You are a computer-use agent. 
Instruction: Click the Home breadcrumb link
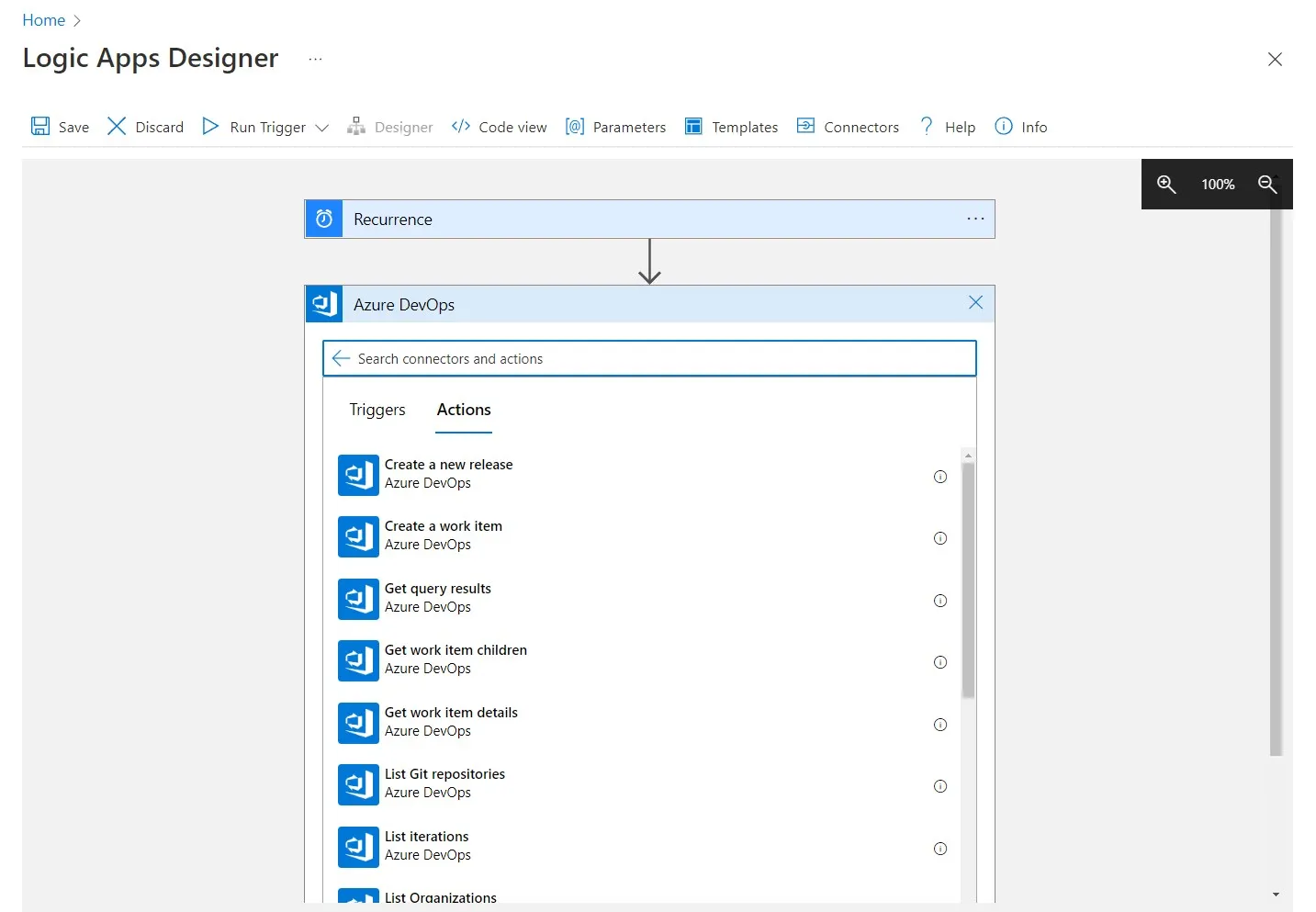point(43,20)
